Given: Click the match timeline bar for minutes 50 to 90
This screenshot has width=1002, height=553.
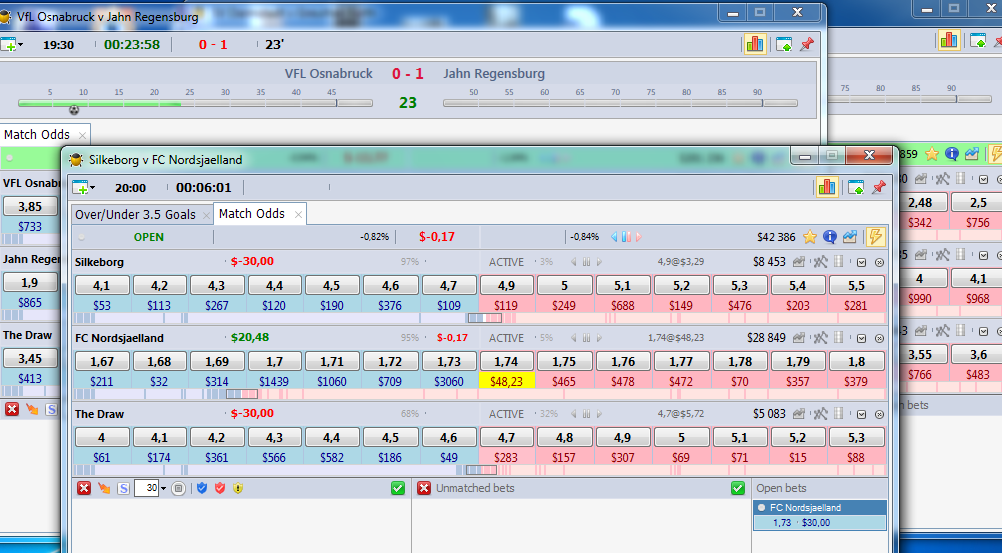Looking at the screenshot, I should click(620, 102).
